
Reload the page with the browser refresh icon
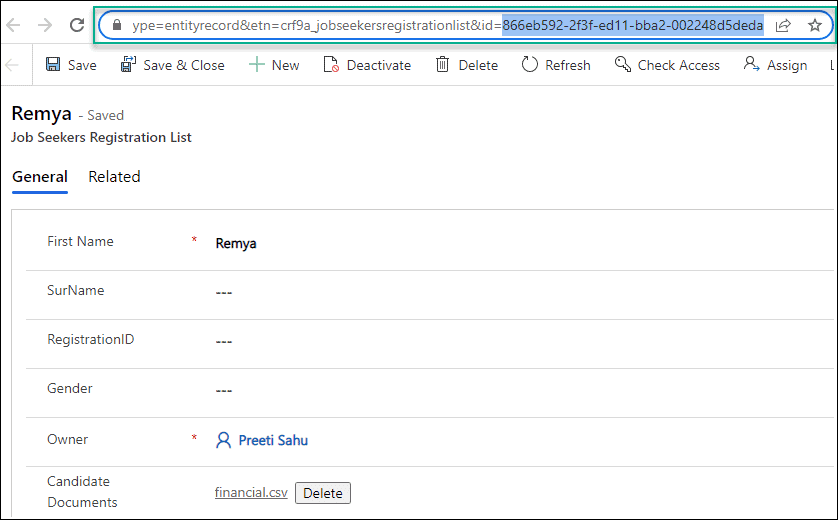pos(77,25)
